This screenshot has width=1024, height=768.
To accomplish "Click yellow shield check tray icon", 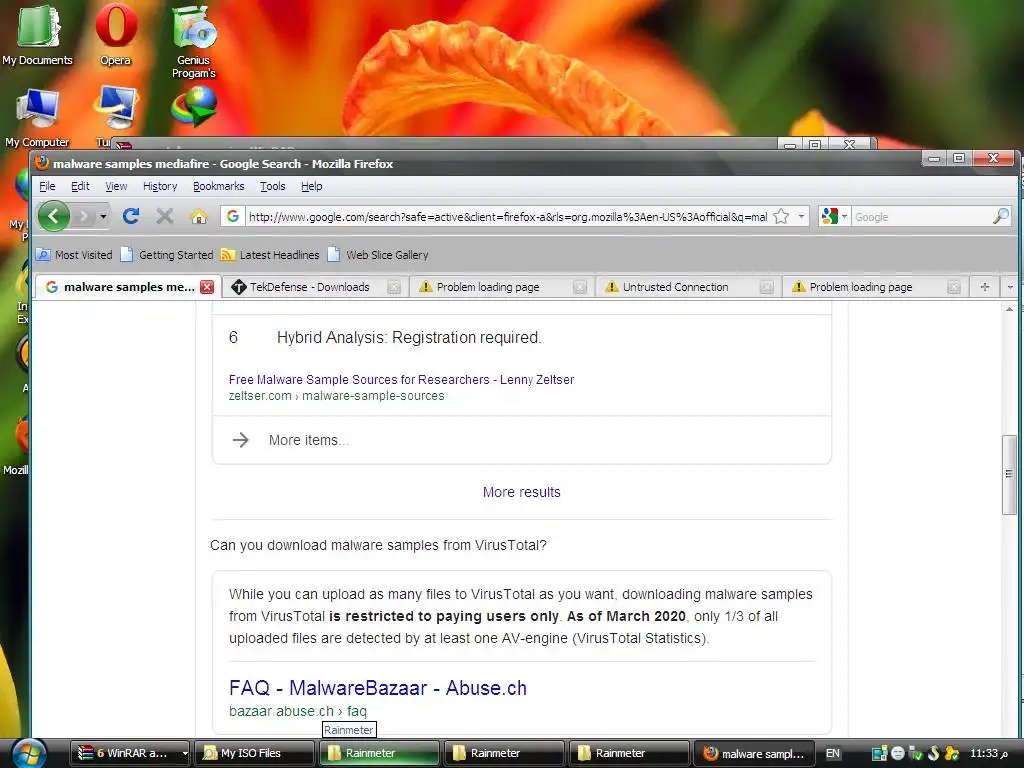I will point(952,753).
